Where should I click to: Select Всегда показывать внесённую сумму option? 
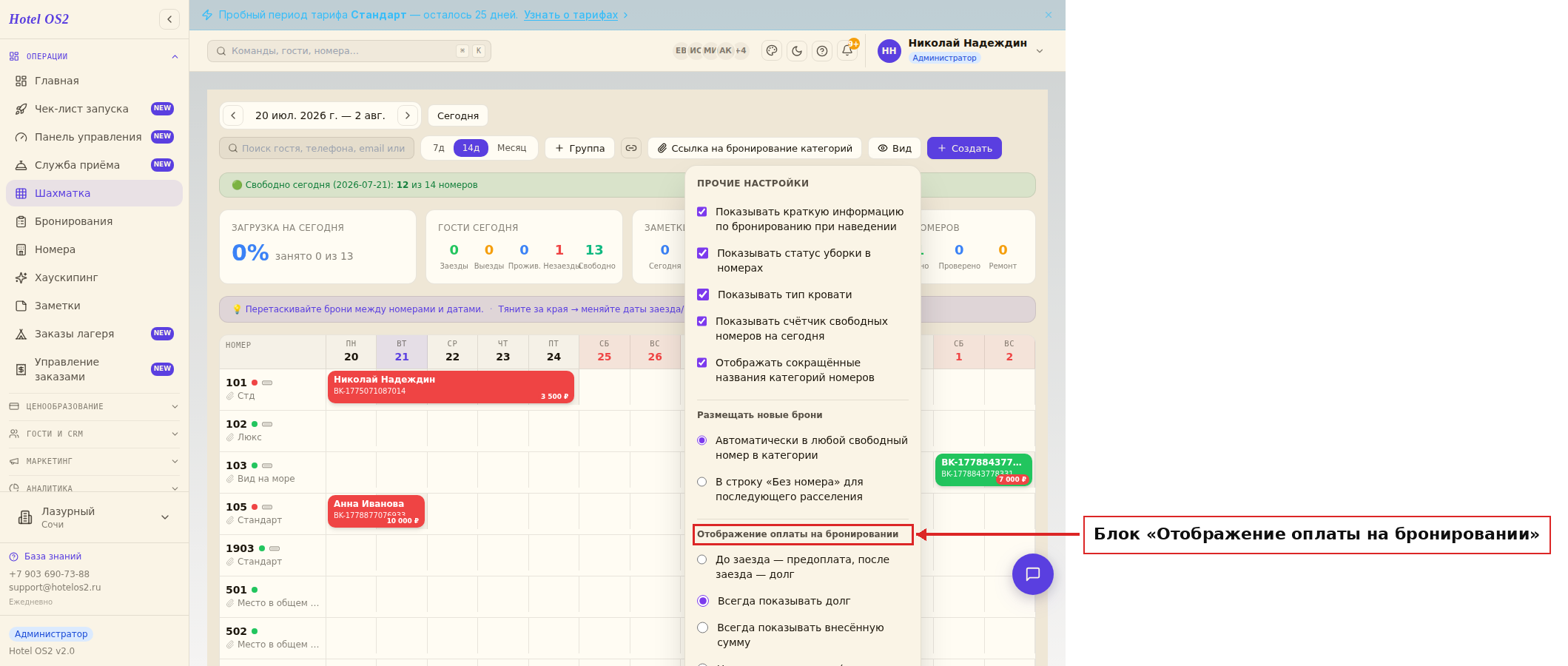[703, 628]
